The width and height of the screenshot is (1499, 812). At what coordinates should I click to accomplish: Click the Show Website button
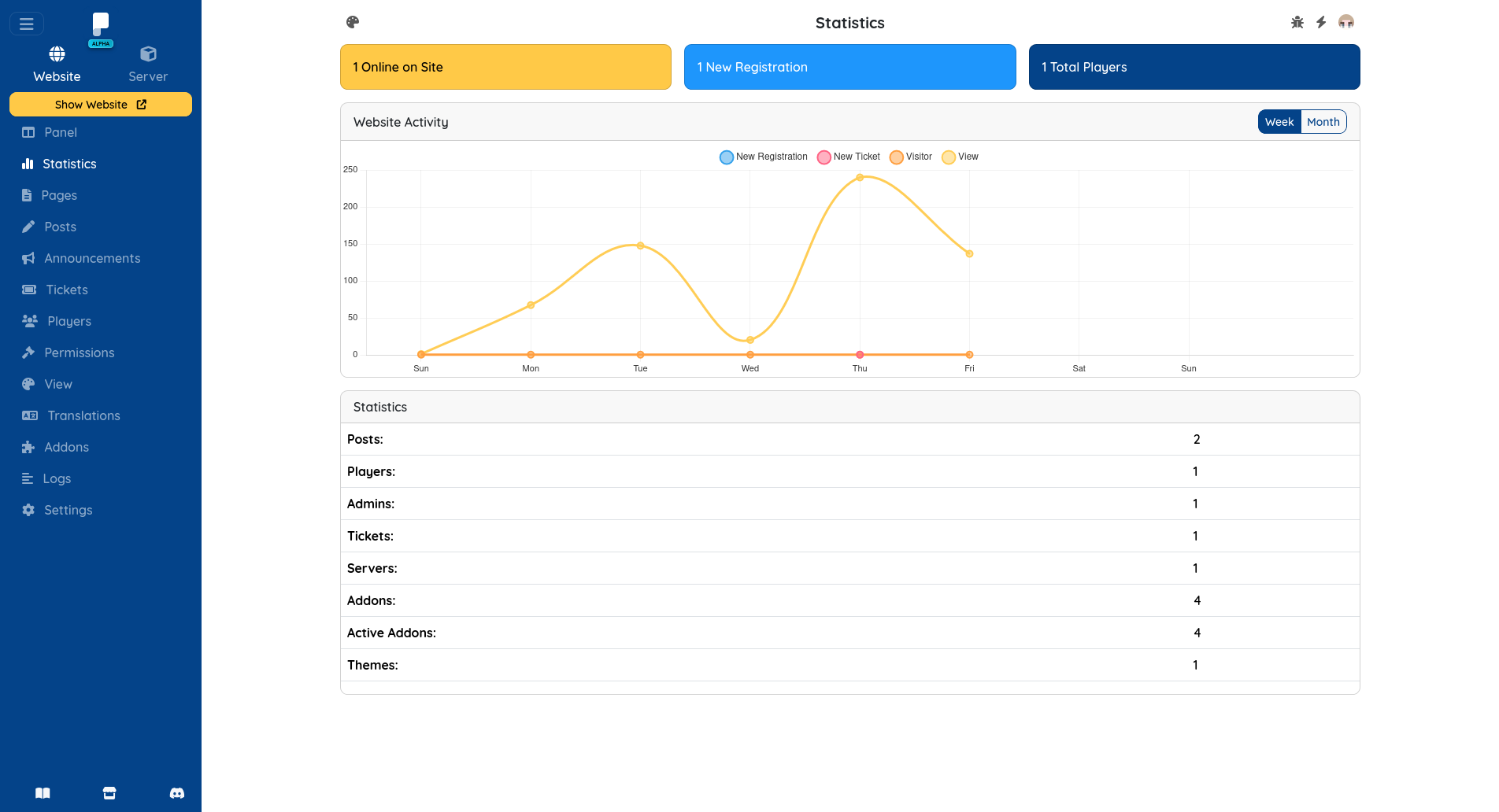click(100, 104)
